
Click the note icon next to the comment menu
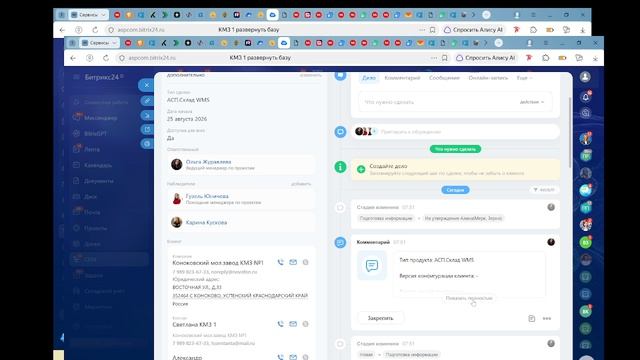(531, 318)
